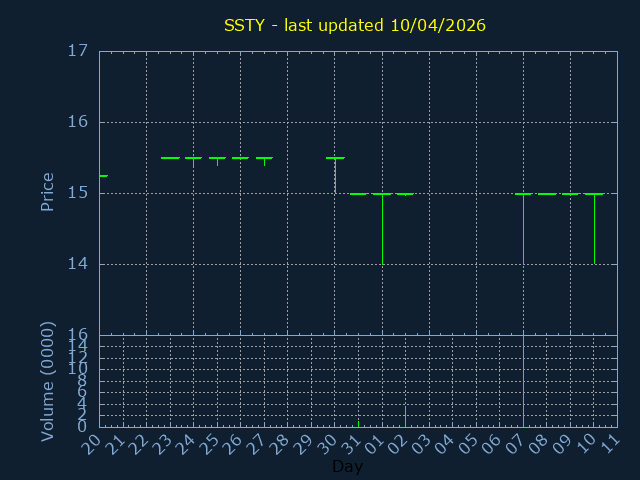Click the tall volume bar on day 07
Image resolution: width=640 pixels, height=480 pixels.
[x=524, y=381]
